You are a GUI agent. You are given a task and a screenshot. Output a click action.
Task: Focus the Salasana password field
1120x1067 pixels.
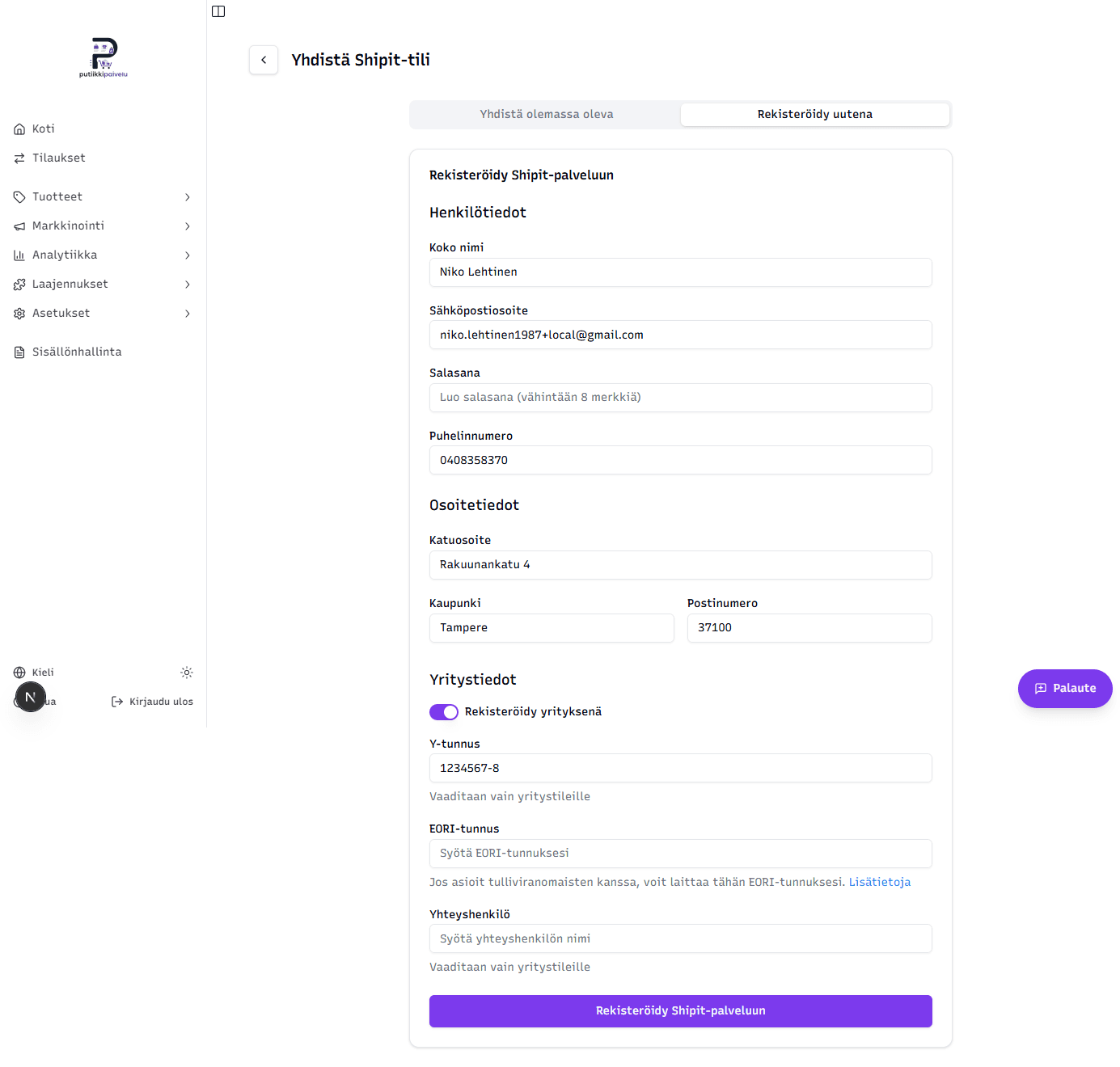coord(681,398)
